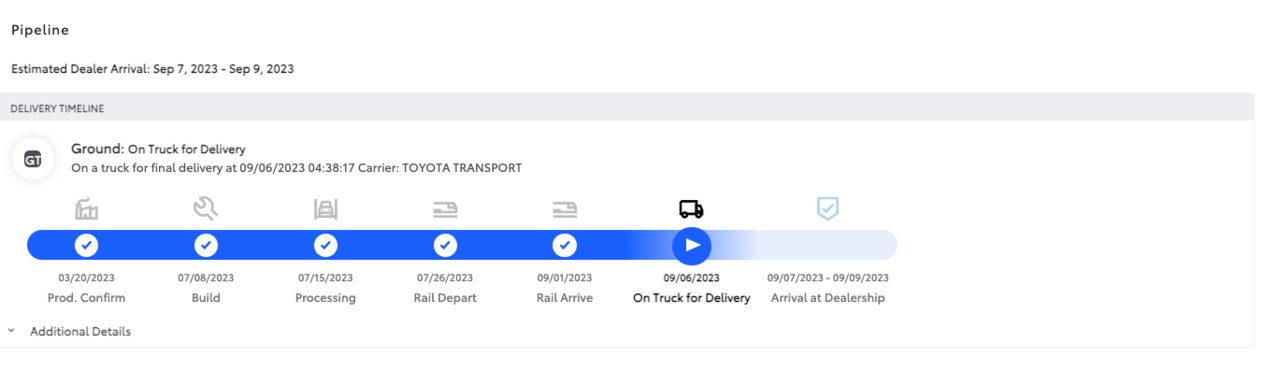Click the Rail Arrive train icon
This screenshot has width=1279, height=372.
pos(565,209)
